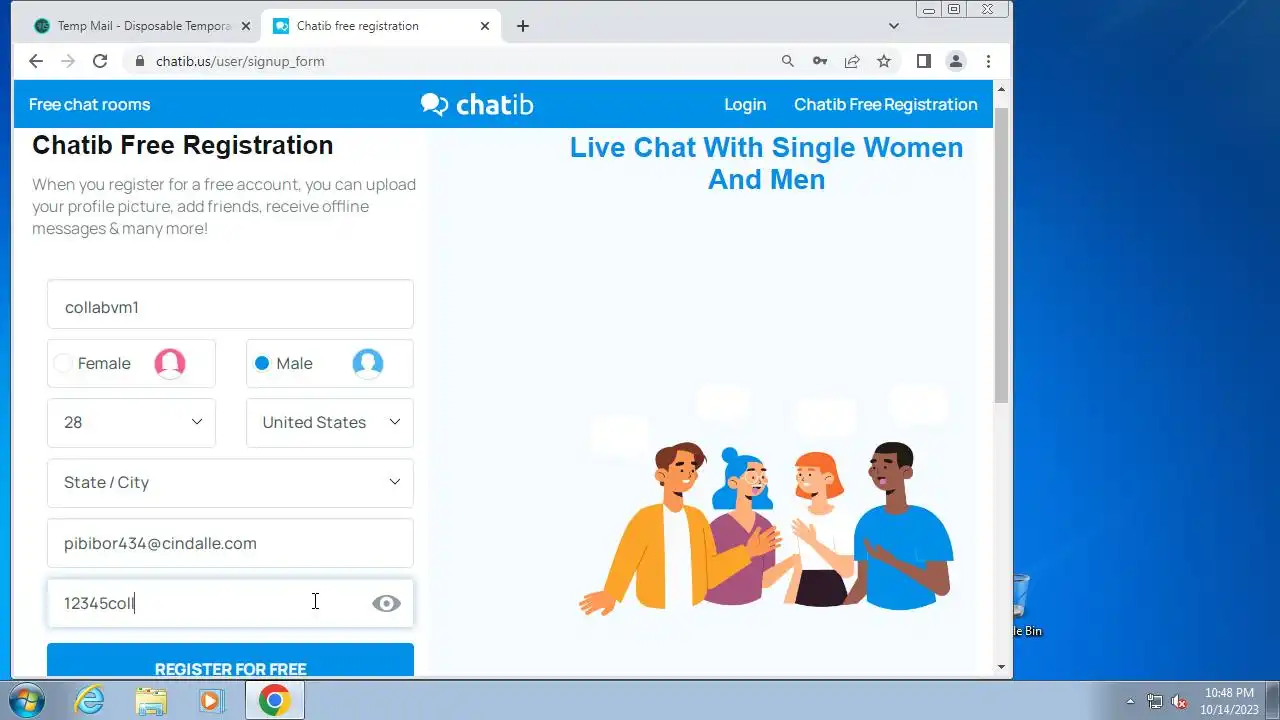Select the Female radio button
The width and height of the screenshot is (1280, 720).
pos(63,363)
